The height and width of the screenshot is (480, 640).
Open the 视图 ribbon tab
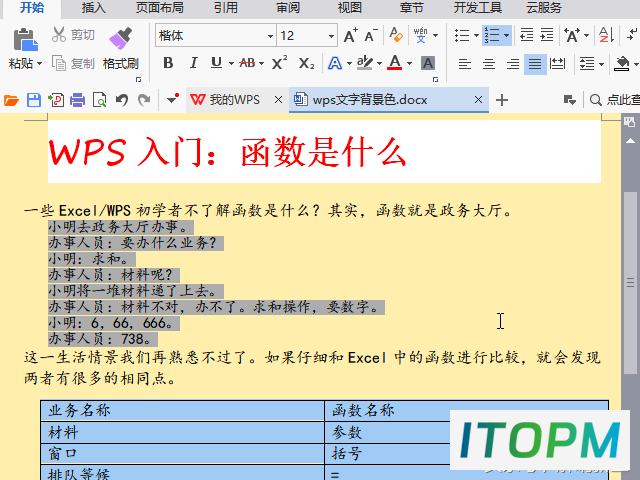pyautogui.click(x=350, y=7)
